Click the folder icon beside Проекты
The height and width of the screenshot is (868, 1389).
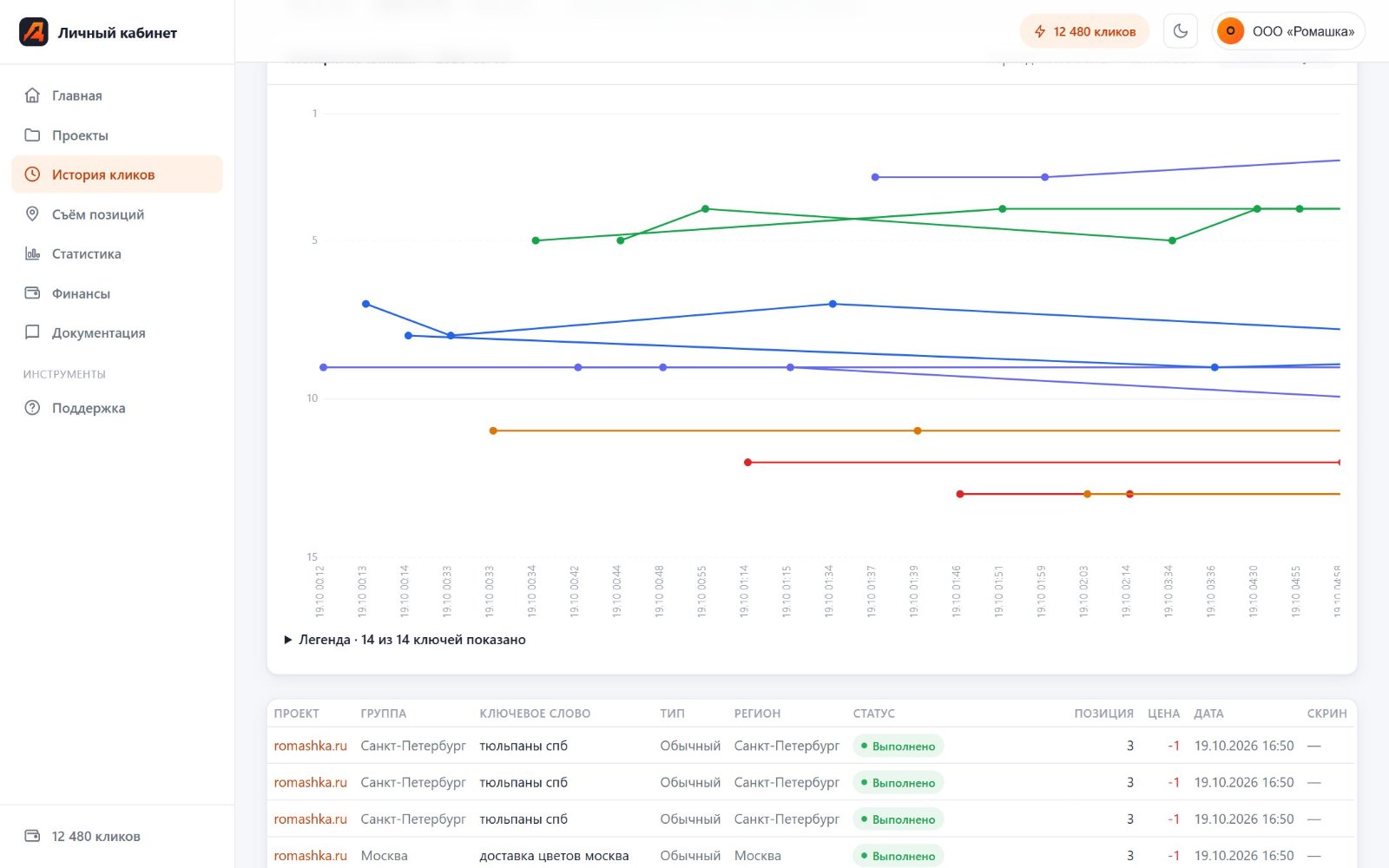pos(32,135)
